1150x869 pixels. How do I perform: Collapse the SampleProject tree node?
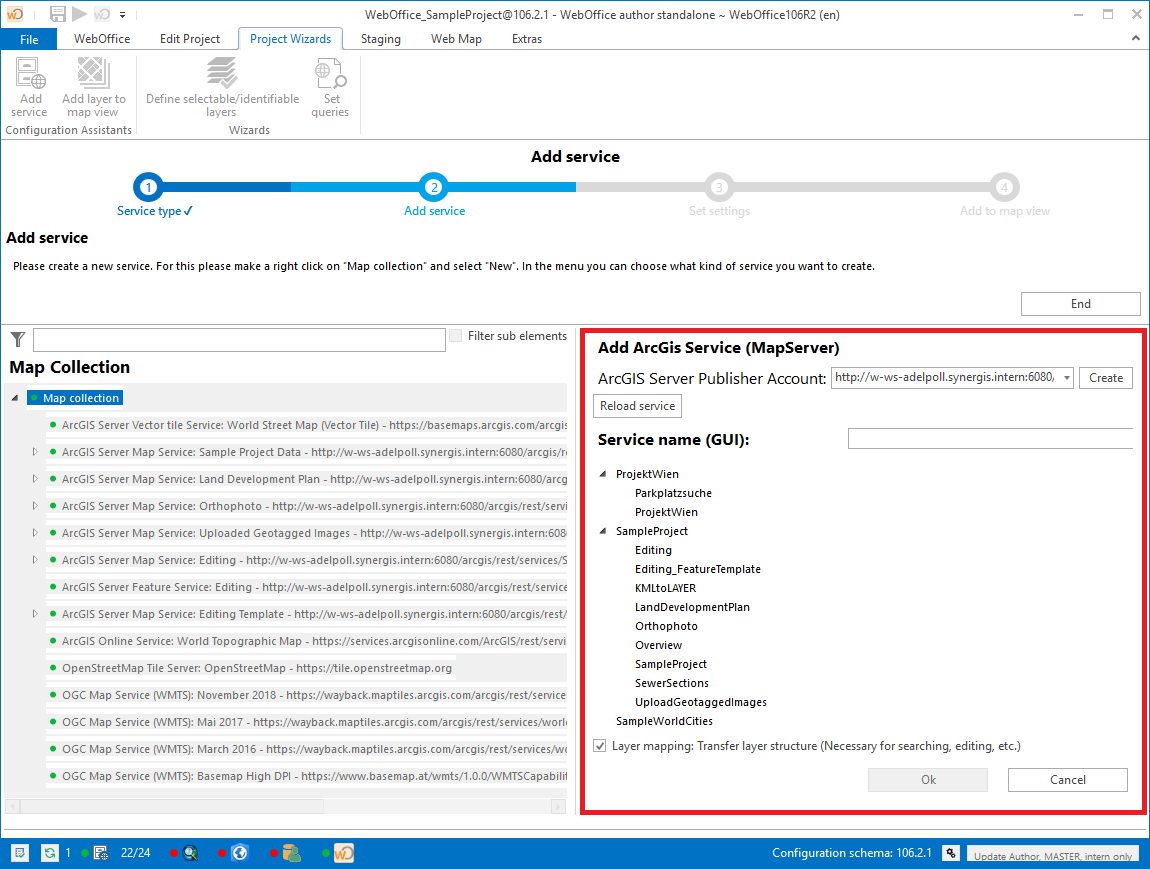(x=603, y=531)
